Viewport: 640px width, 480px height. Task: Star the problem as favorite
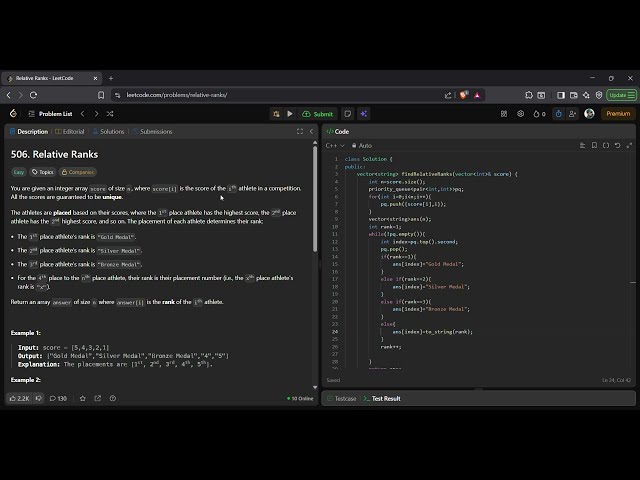[83, 398]
